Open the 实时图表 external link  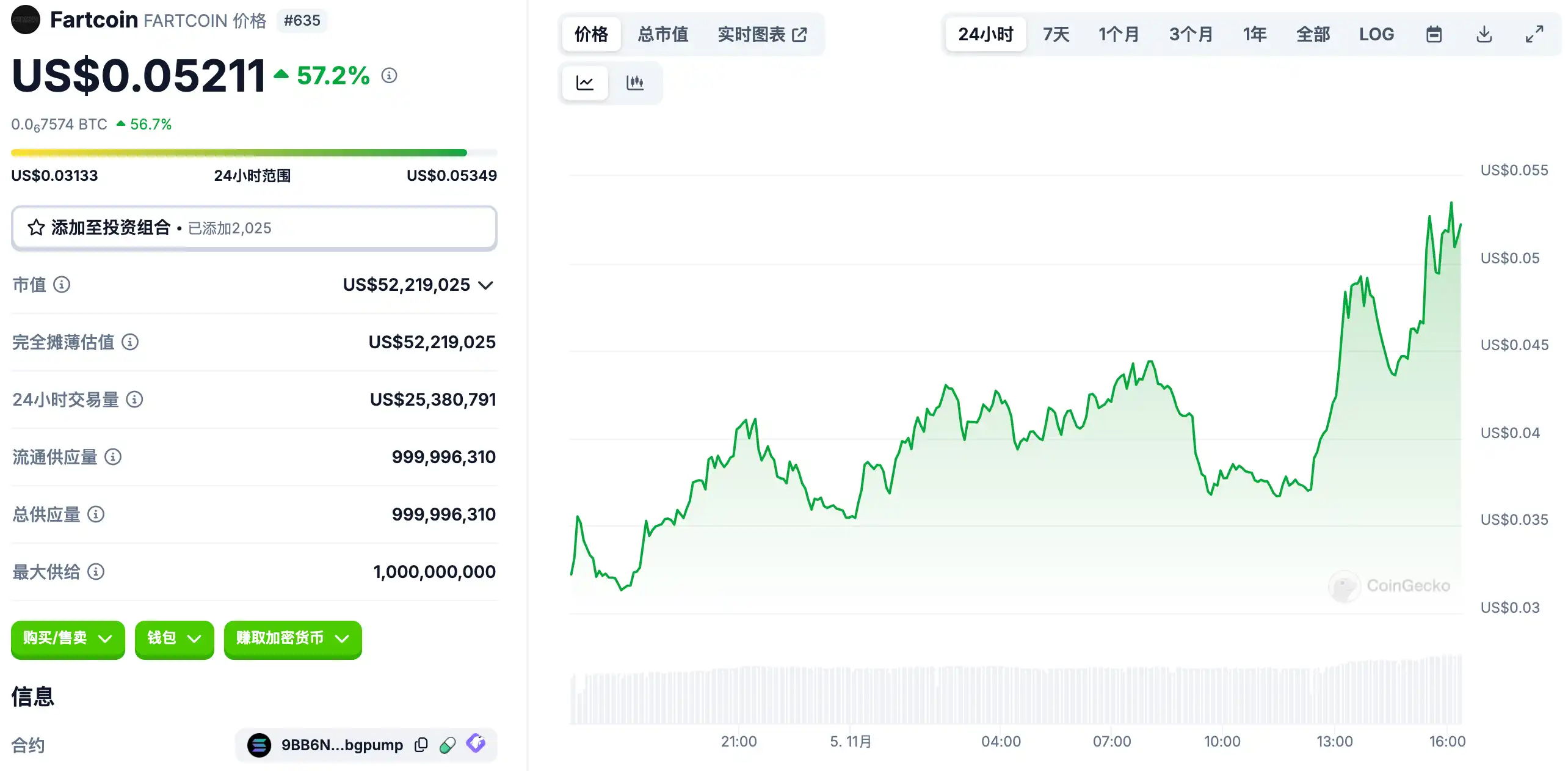point(762,34)
